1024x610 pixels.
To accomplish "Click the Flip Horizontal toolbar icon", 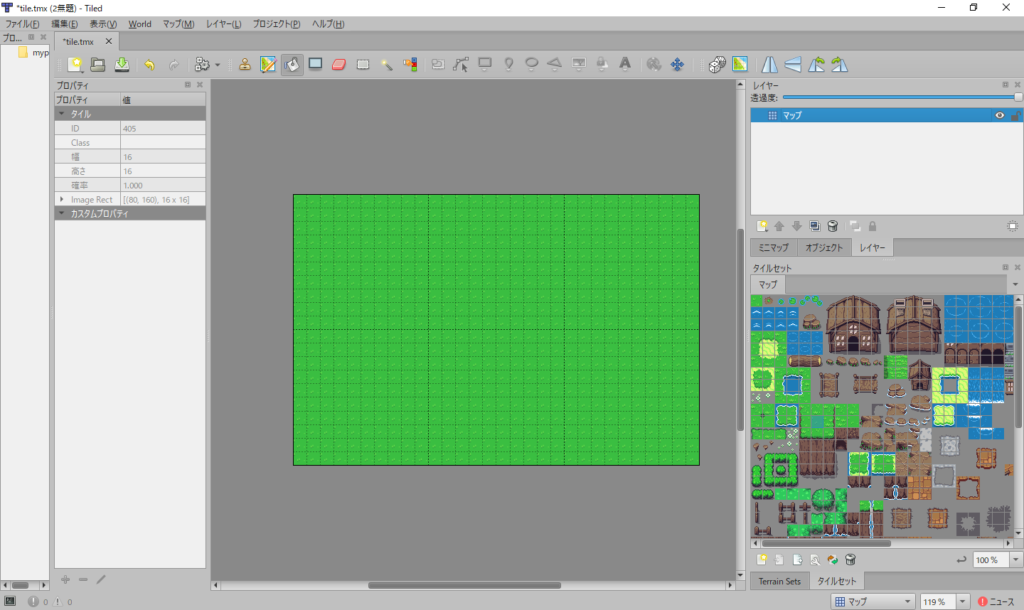I will click(769, 64).
